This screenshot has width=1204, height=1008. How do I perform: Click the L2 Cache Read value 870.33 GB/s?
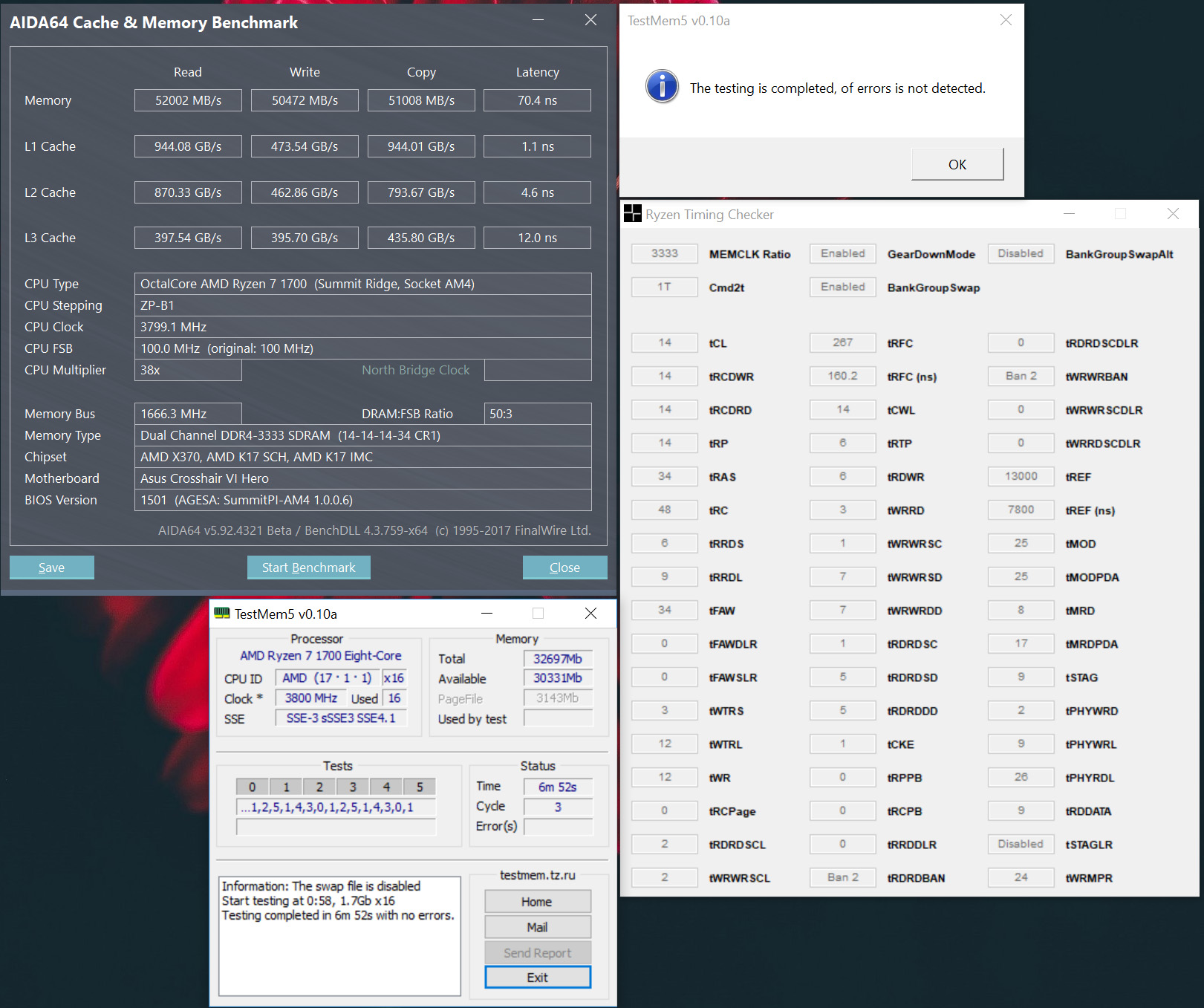[x=188, y=192]
